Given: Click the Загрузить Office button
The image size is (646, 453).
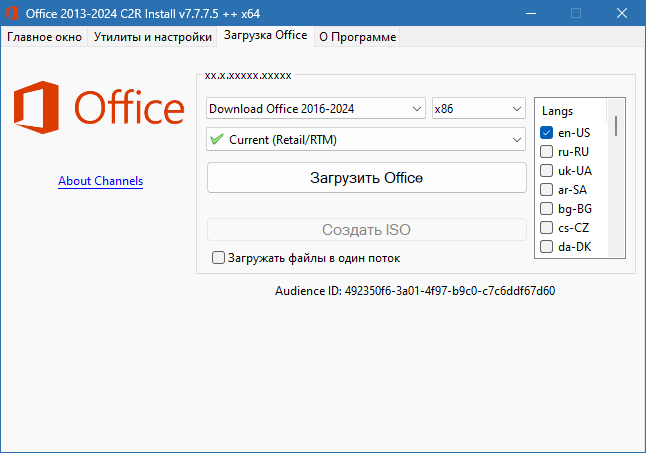Looking at the screenshot, I should [x=367, y=177].
